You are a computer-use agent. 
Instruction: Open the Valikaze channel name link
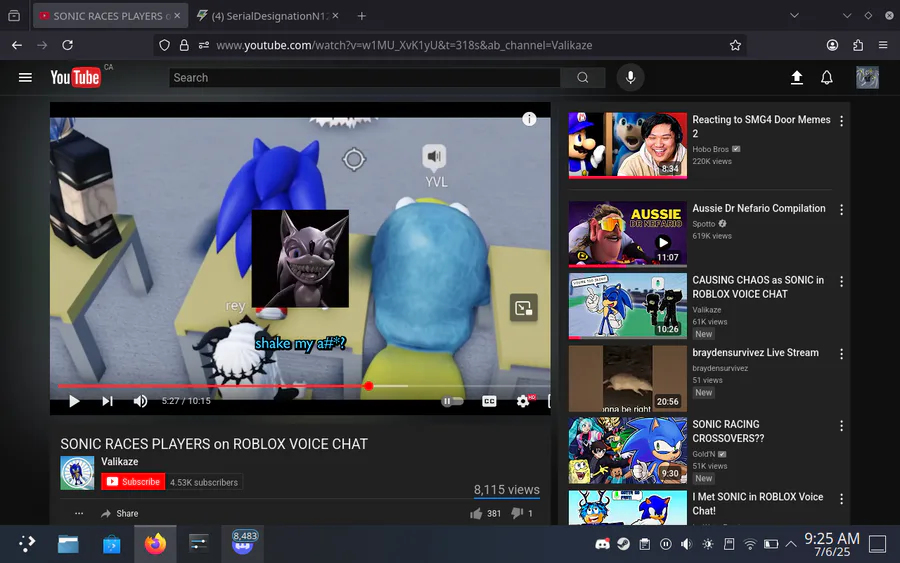click(119, 461)
